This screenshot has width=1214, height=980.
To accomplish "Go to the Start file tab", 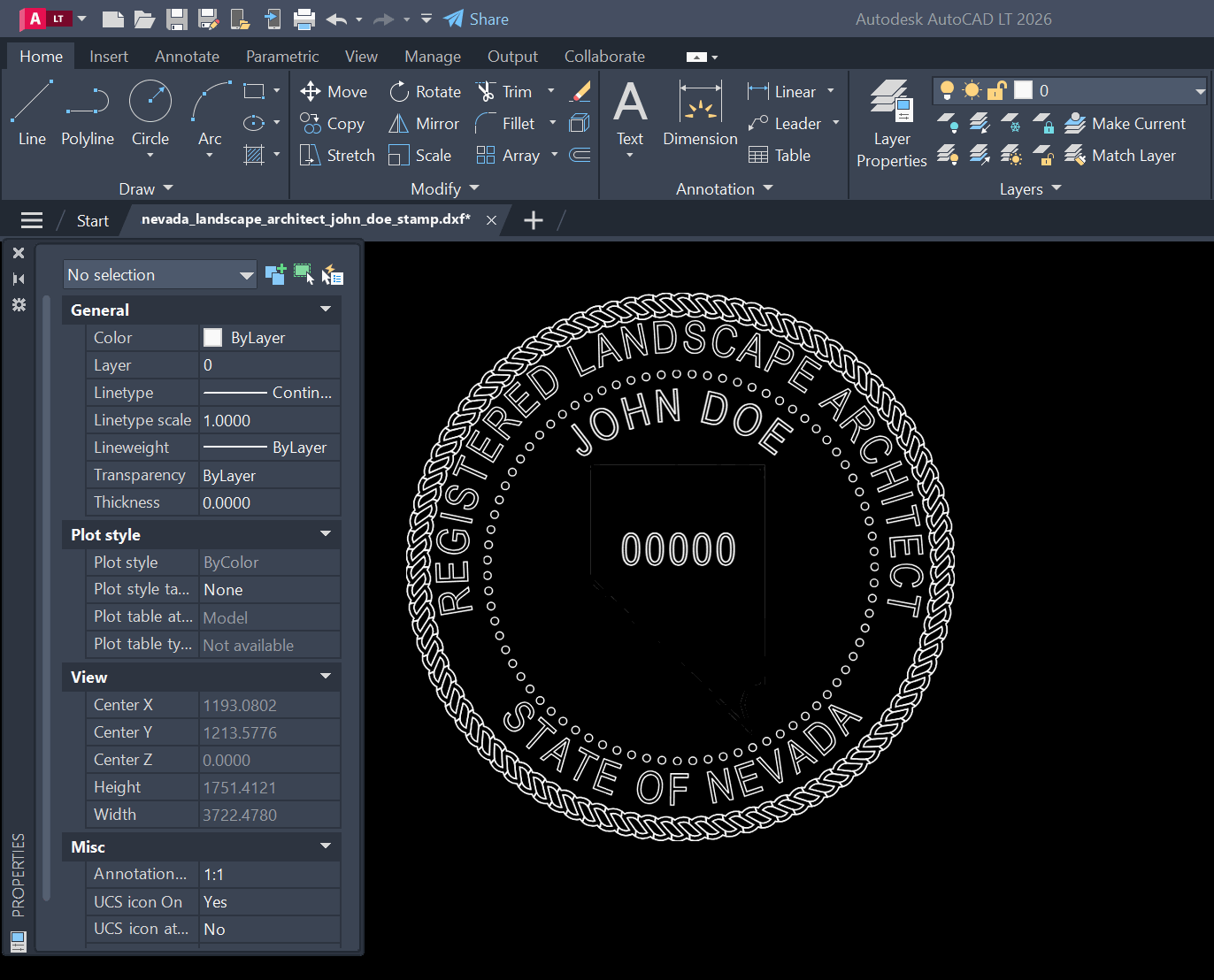I will 93,220.
